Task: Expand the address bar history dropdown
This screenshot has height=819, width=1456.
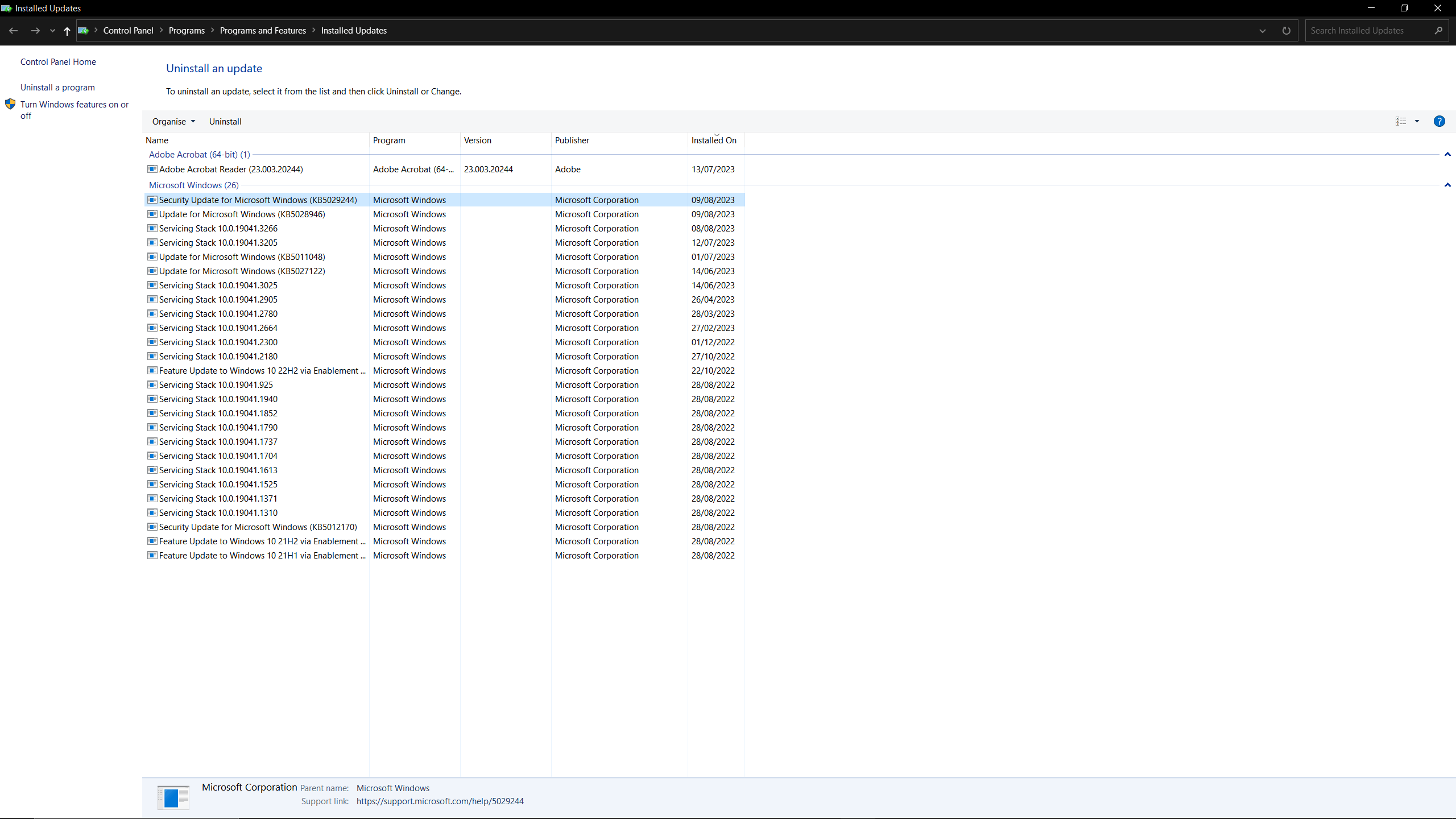Action: coord(1262,31)
